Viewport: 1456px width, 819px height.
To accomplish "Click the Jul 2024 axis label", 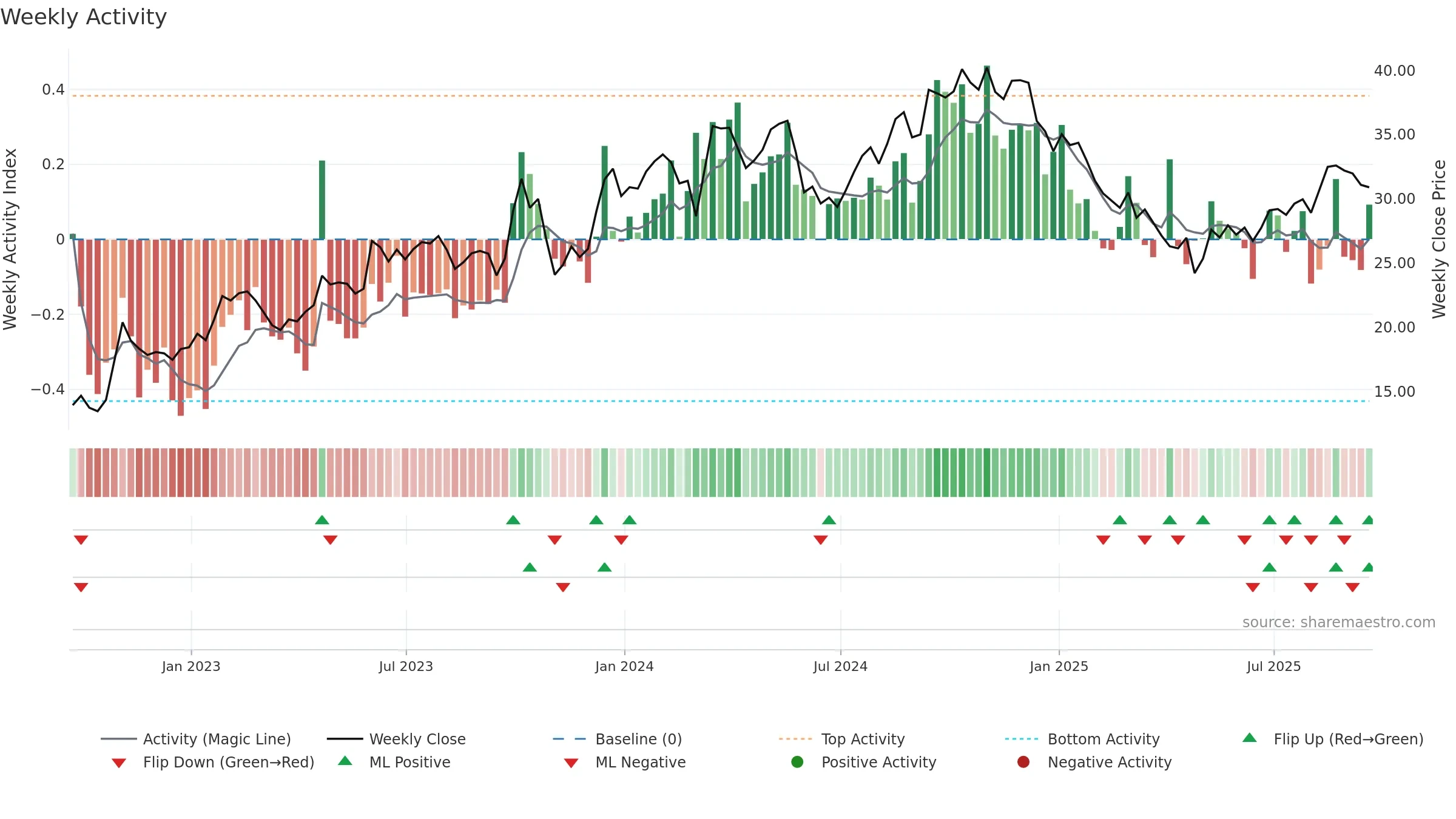I will pyautogui.click(x=840, y=666).
